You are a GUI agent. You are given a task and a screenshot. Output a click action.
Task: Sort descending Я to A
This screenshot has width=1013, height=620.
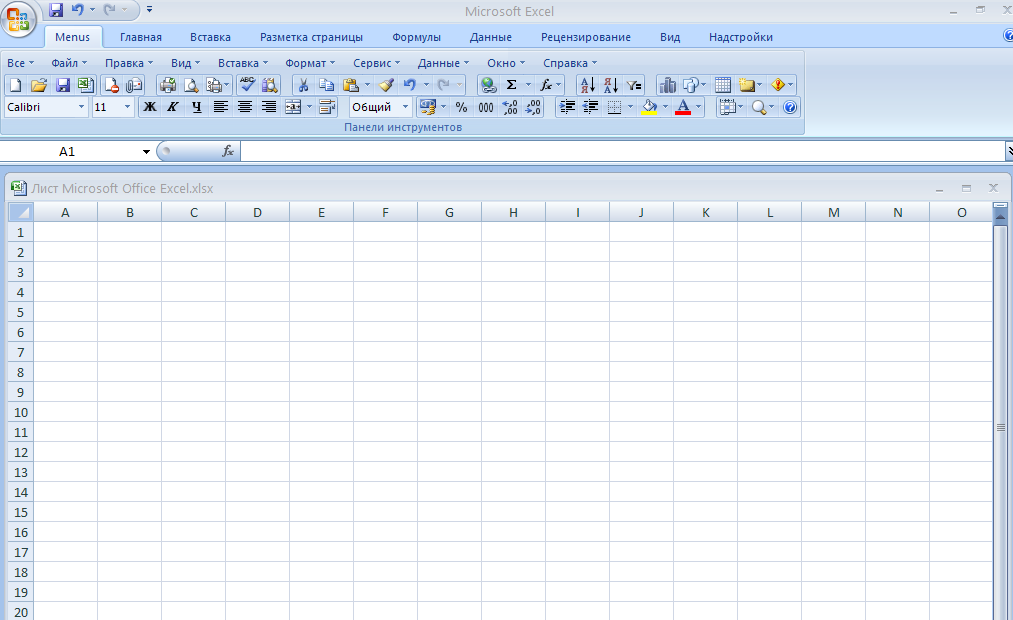pyautogui.click(x=611, y=85)
